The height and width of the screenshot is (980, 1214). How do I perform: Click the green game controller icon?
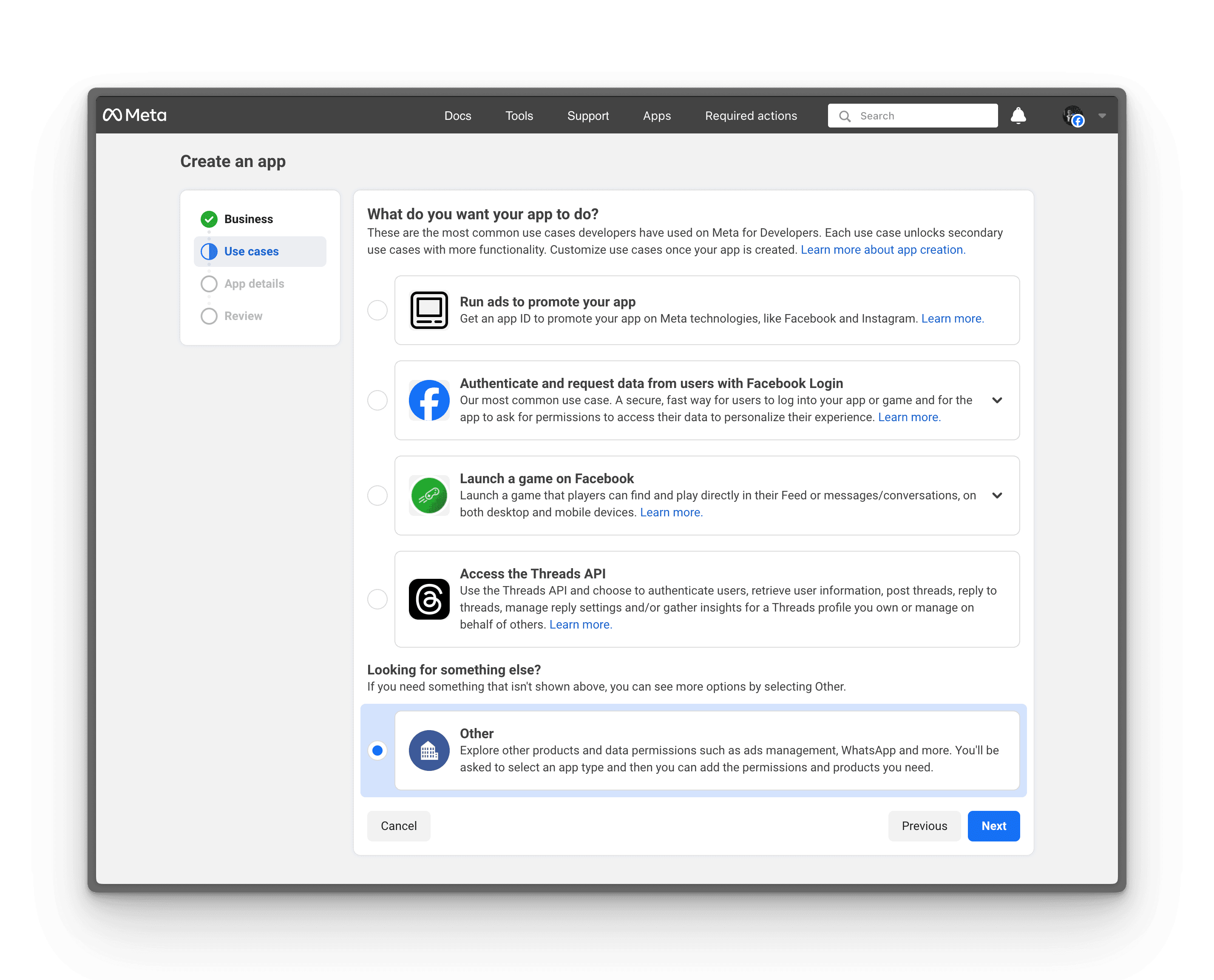point(429,495)
